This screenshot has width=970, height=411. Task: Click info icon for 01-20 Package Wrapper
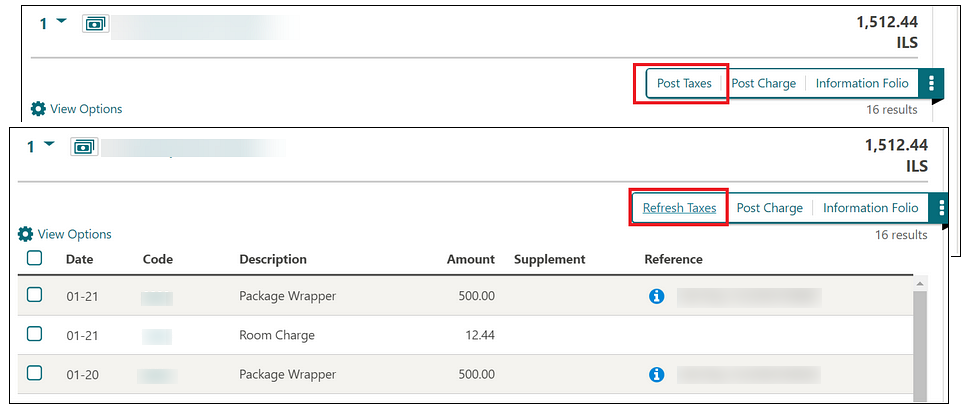point(657,374)
